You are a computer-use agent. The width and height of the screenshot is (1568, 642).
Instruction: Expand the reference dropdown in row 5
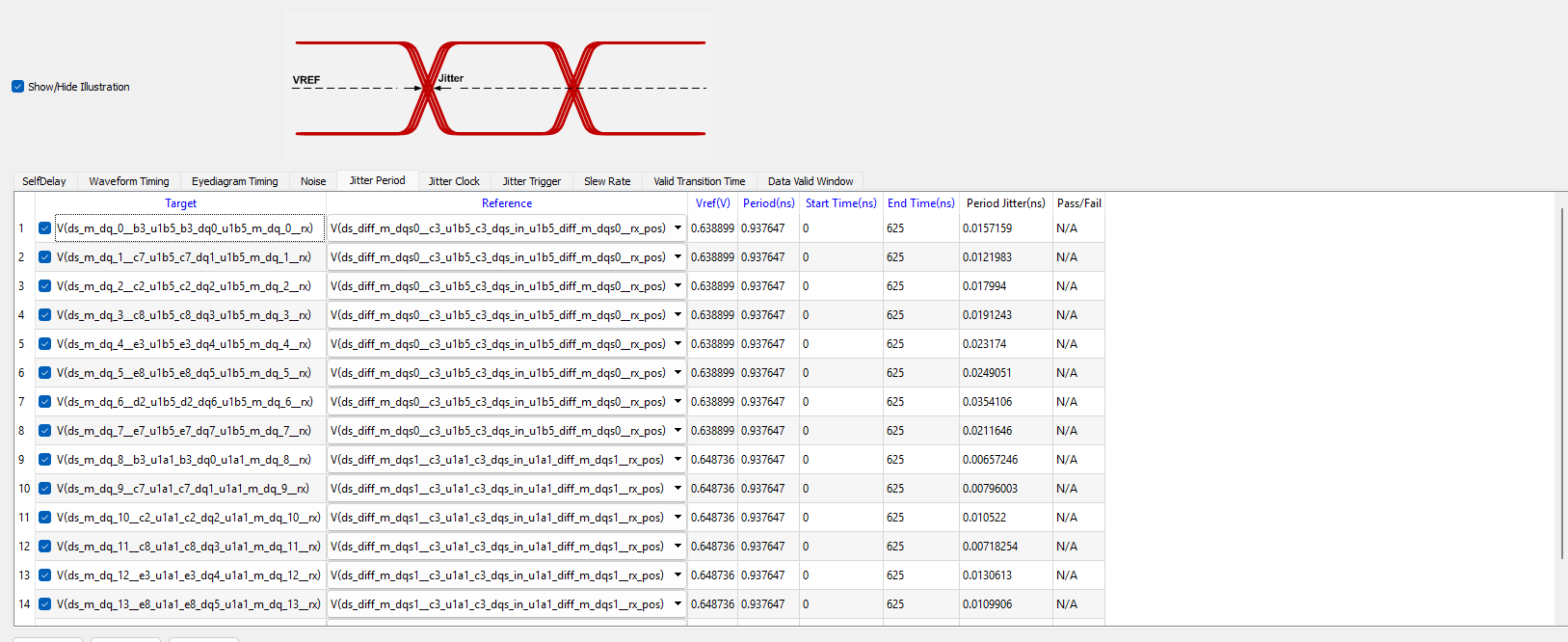tap(678, 344)
